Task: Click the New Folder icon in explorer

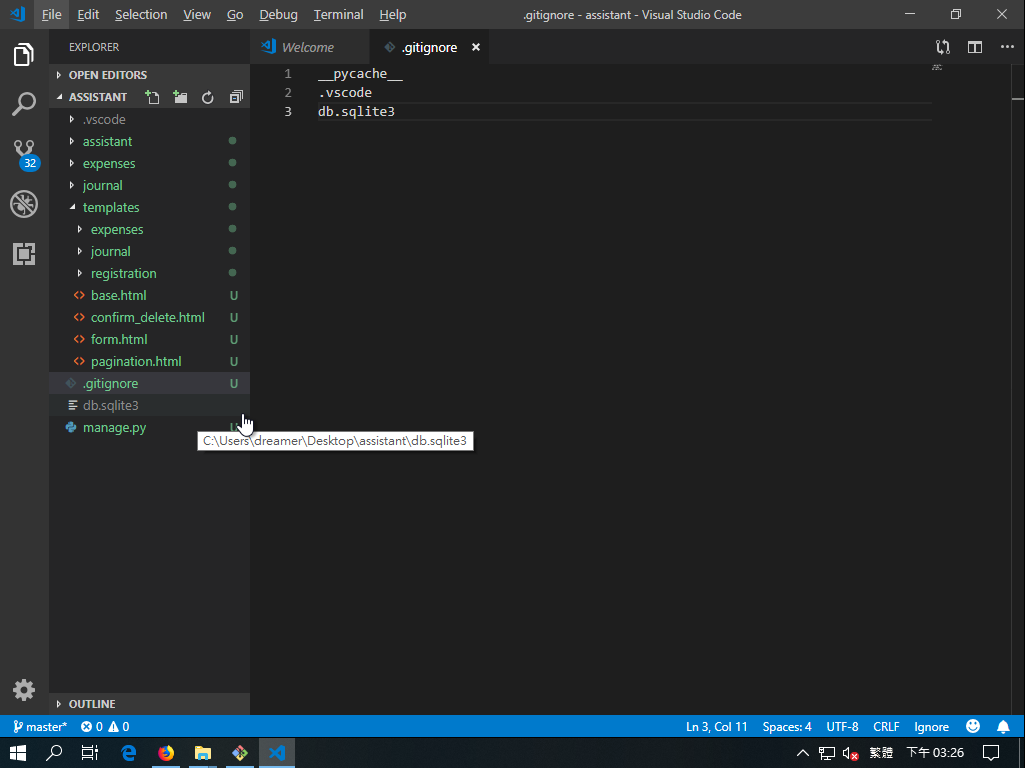Action: tap(180, 97)
